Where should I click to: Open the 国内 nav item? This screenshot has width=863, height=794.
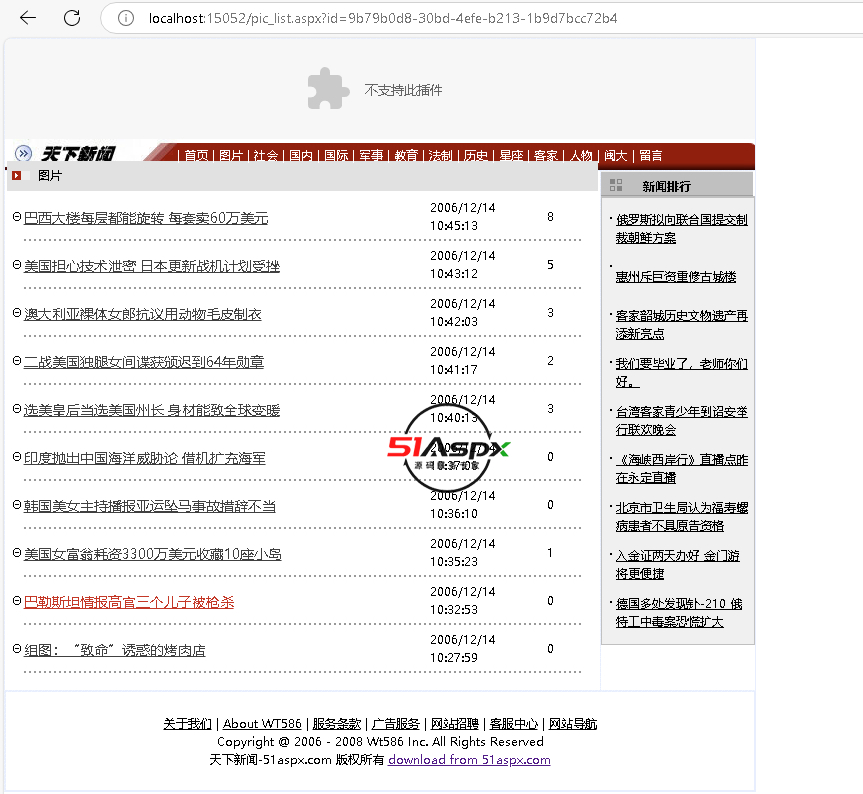pos(301,156)
